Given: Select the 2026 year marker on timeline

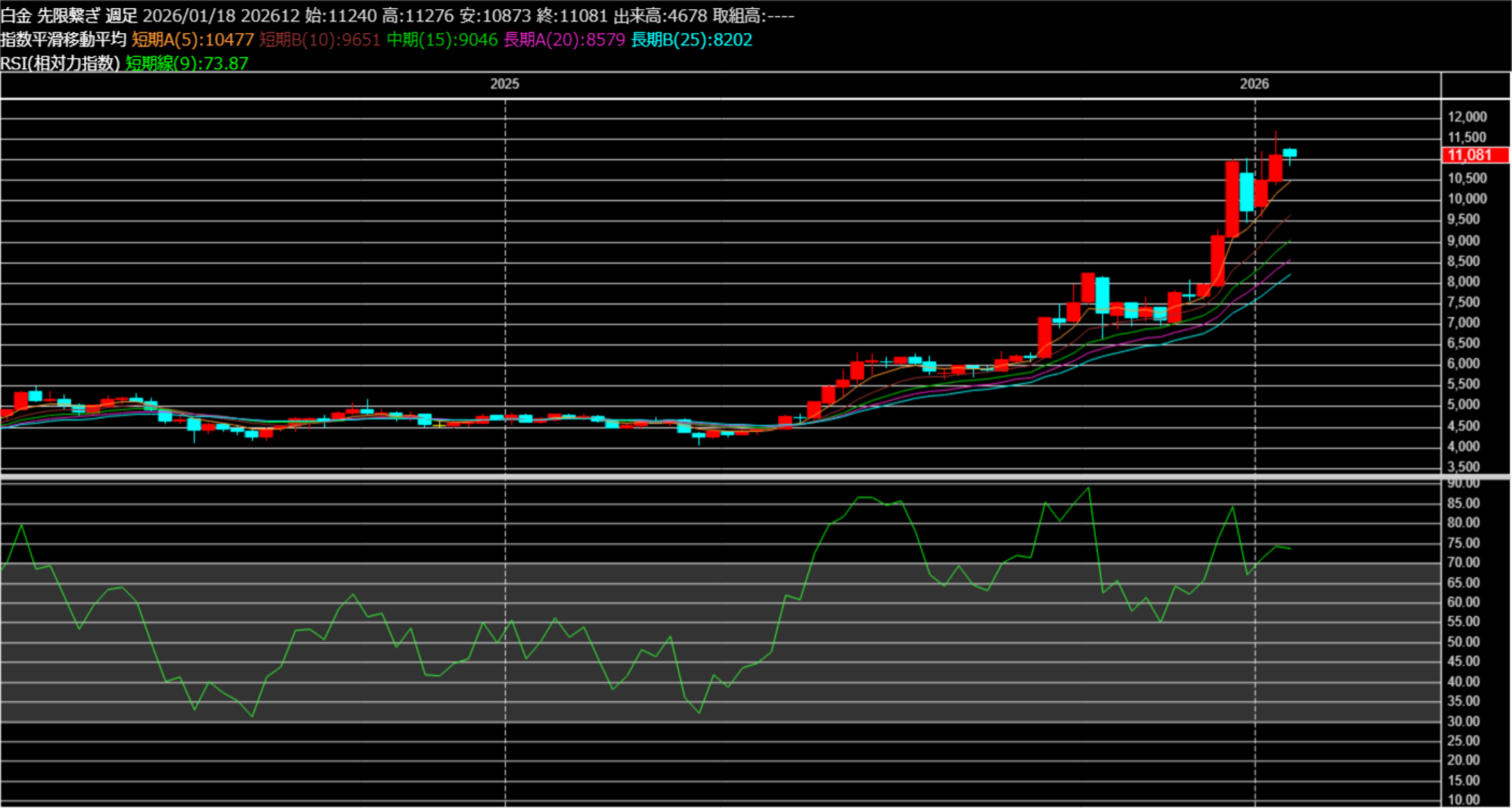Looking at the screenshot, I should (1253, 84).
